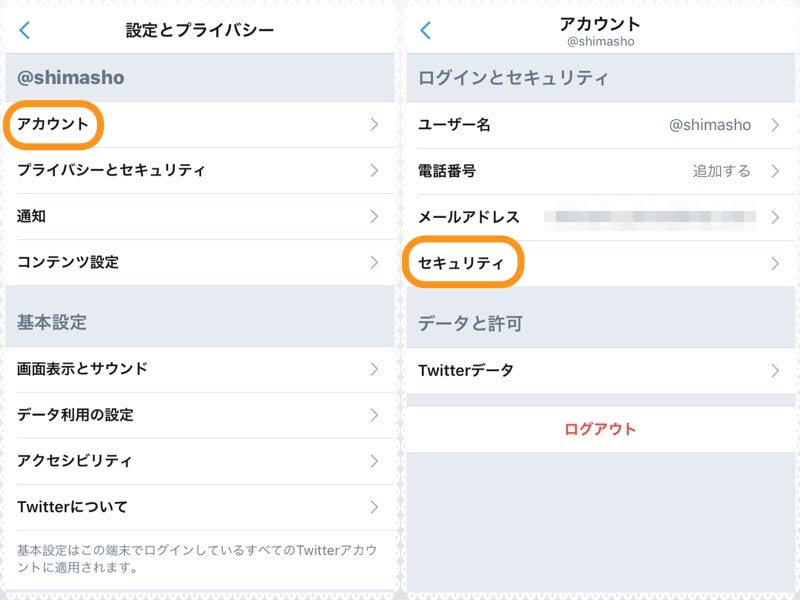
Task: Open コンテンツ設定 (Content settings)
Action: tap(70, 262)
